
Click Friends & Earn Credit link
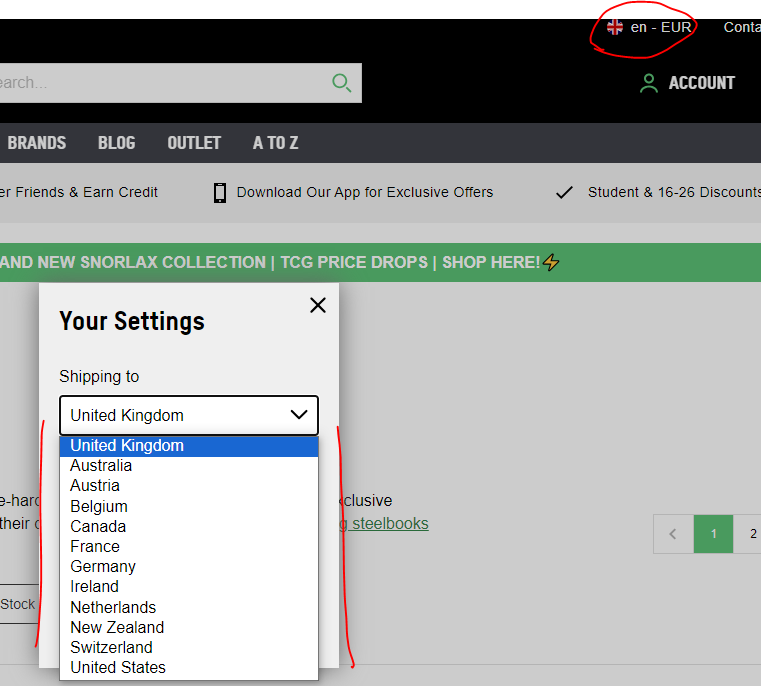(x=79, y=192)
